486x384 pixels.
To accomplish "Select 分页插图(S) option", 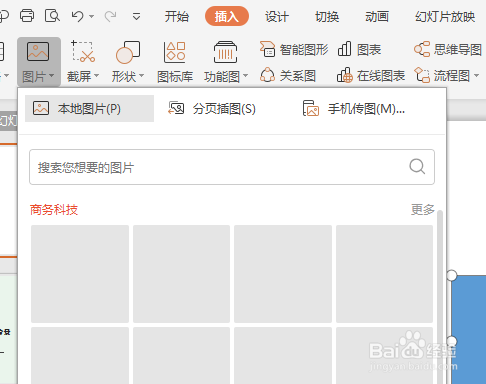I will tap(212, 109).
